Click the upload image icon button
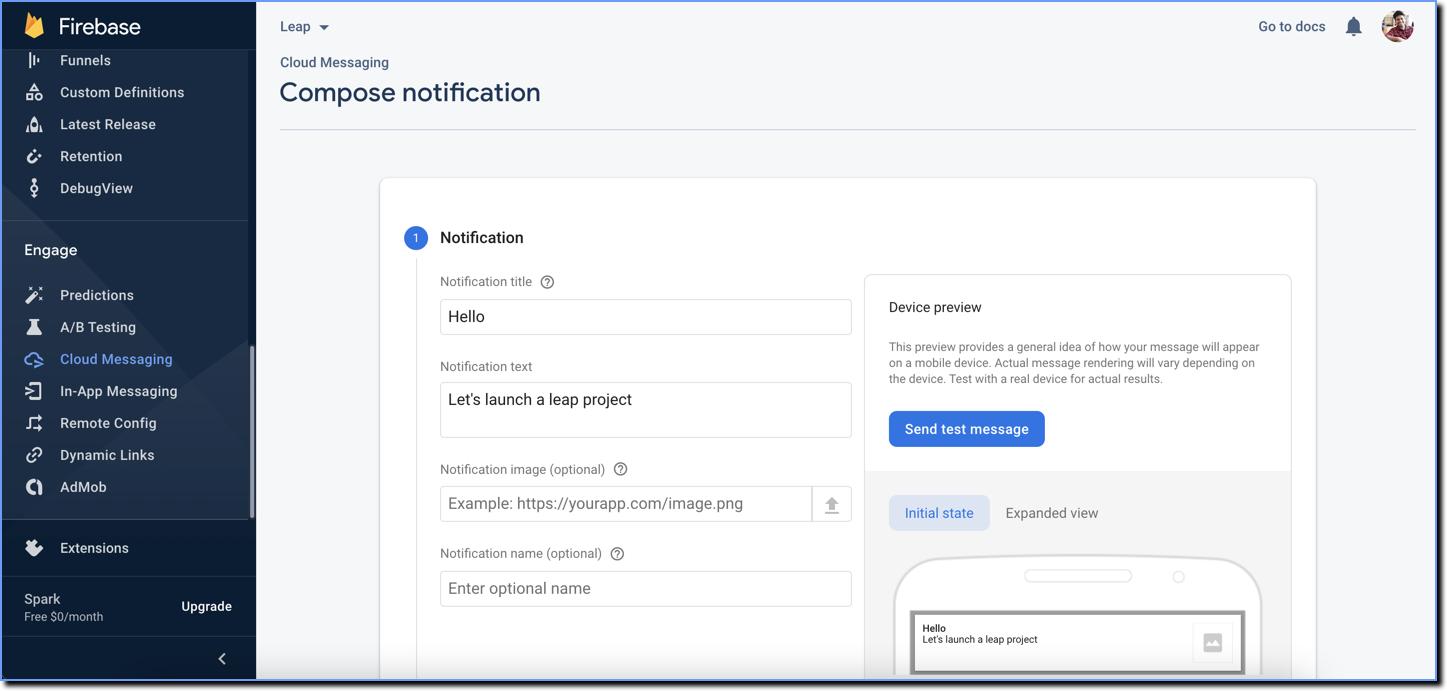1447x691 pixels. [x=831, y=504]
